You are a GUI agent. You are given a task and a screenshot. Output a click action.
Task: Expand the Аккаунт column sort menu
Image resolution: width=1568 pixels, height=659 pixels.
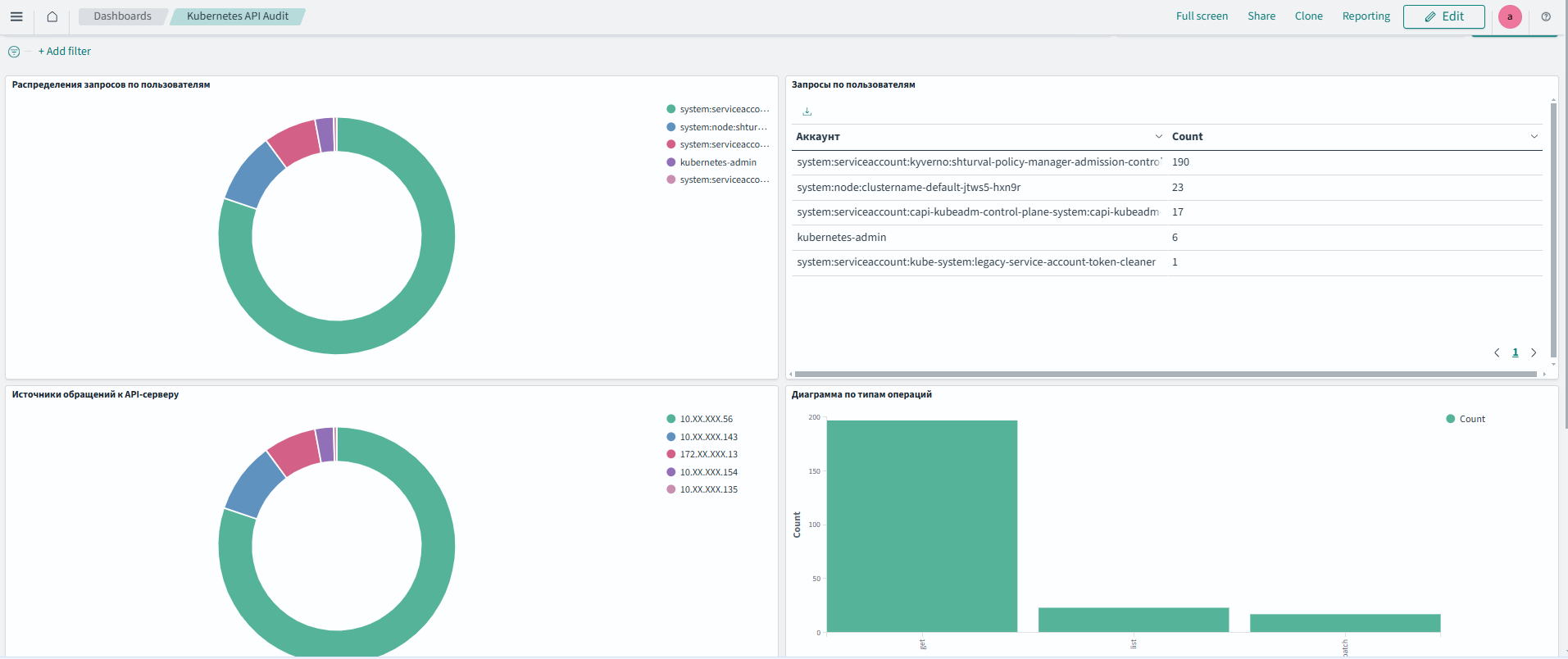(x=1158, y=137)
